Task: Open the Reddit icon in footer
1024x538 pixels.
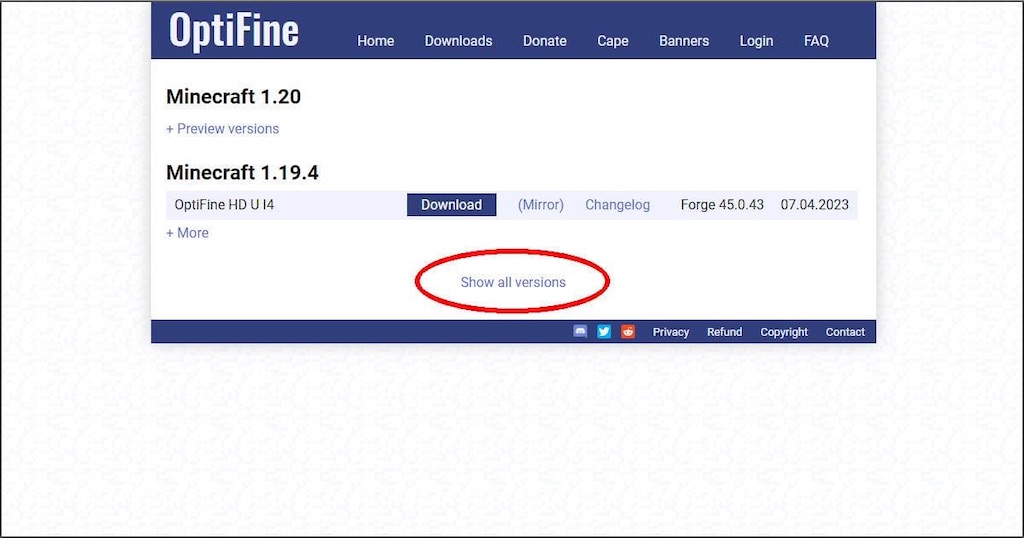Action: pos(628,331)
